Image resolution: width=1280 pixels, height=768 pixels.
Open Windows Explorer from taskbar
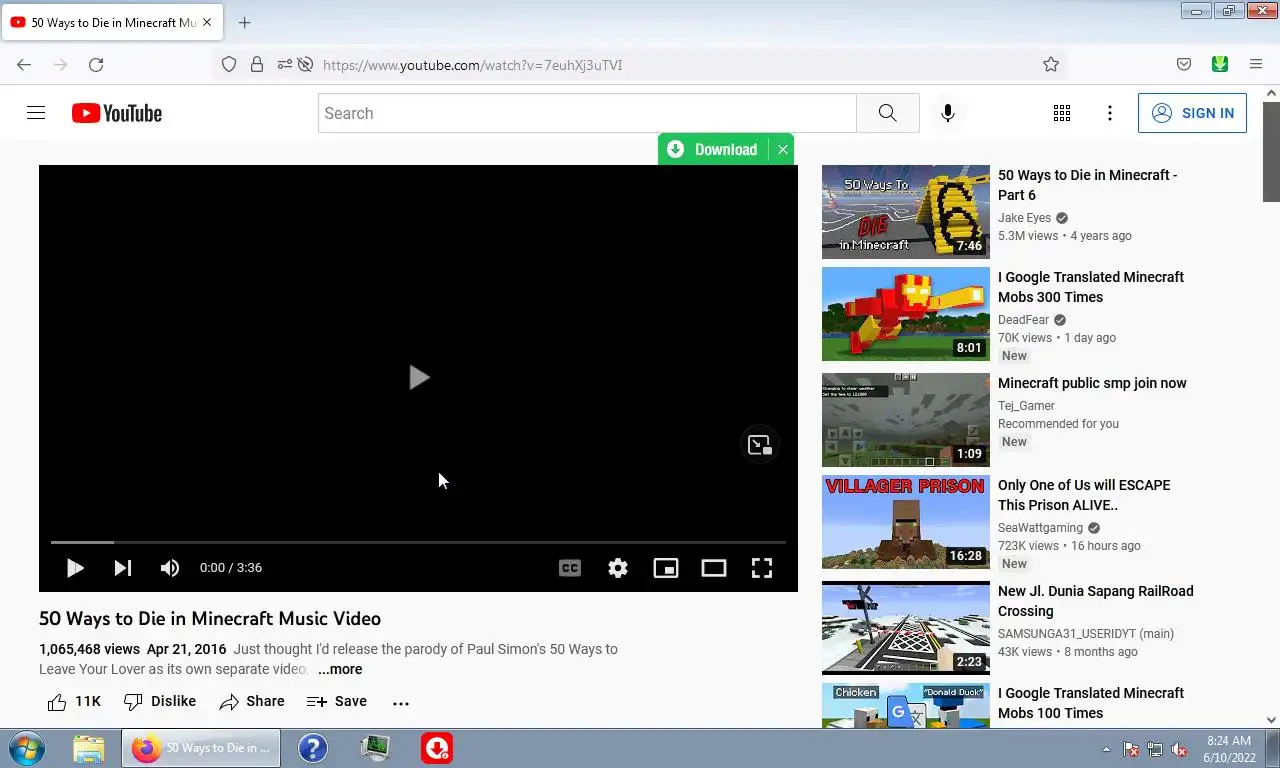[x=89, y=748]
